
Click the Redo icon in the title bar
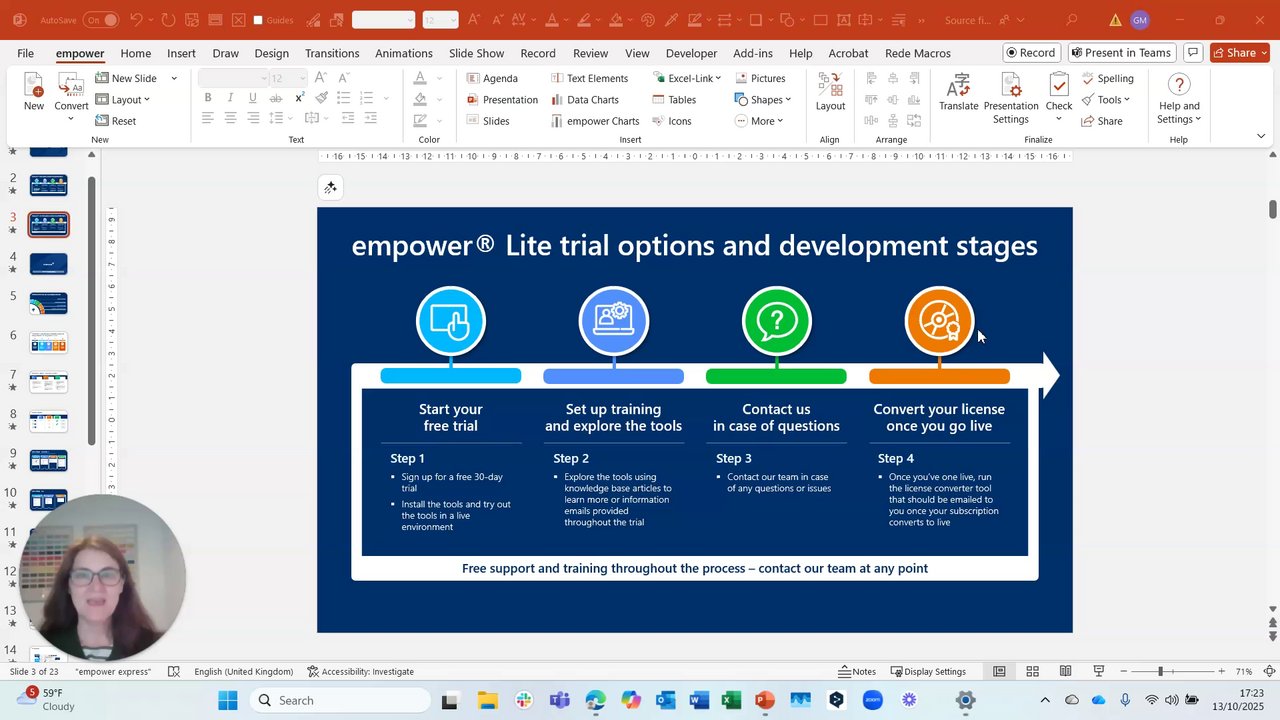click(166, 20)
